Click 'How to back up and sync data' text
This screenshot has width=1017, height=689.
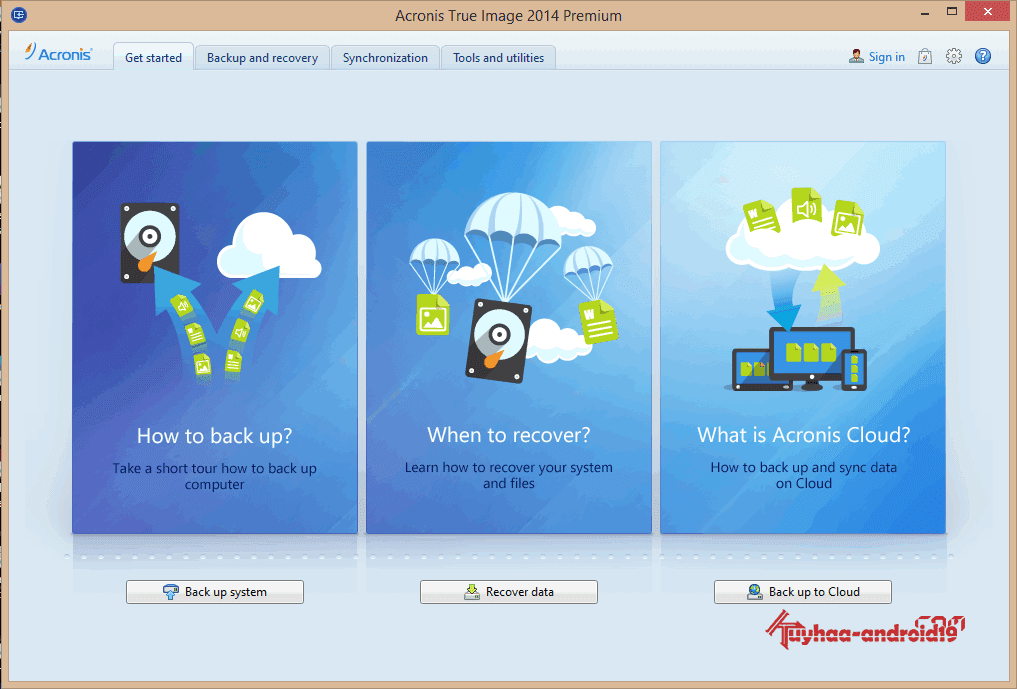804,475
